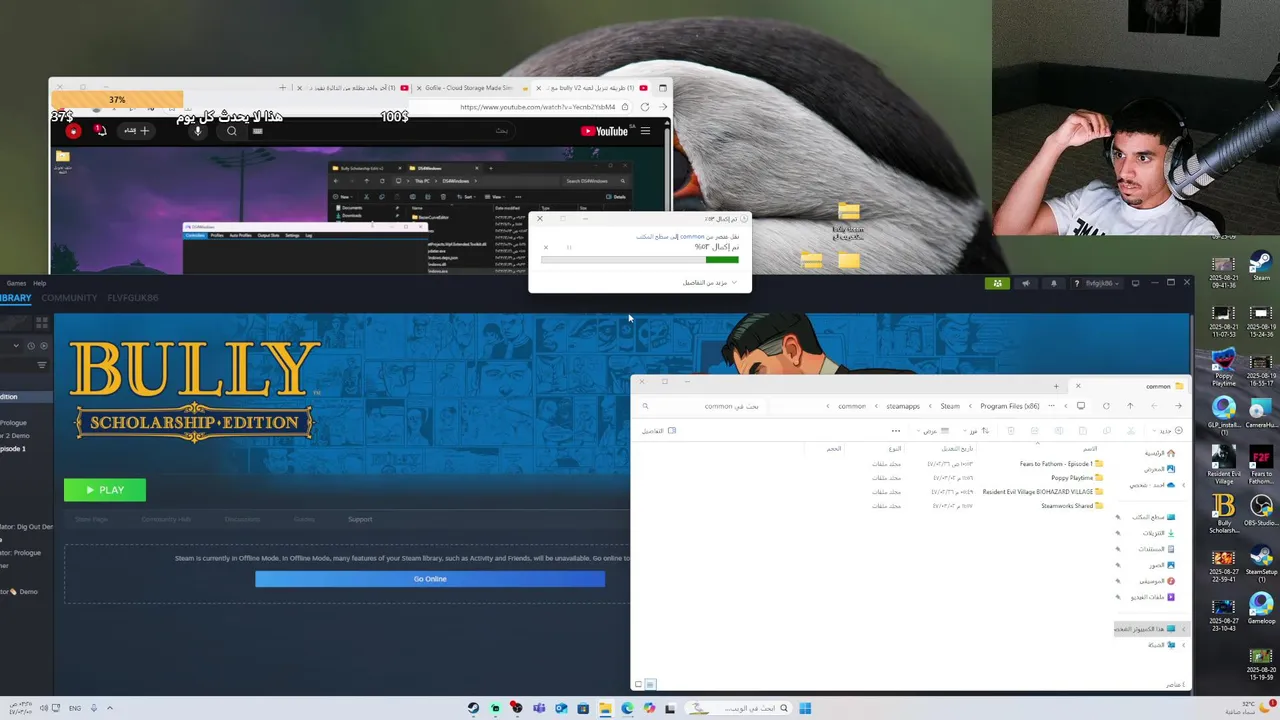Click the Explorer up-directory arrow
Screen dimensions: 1280x720
click(1130, 406)
